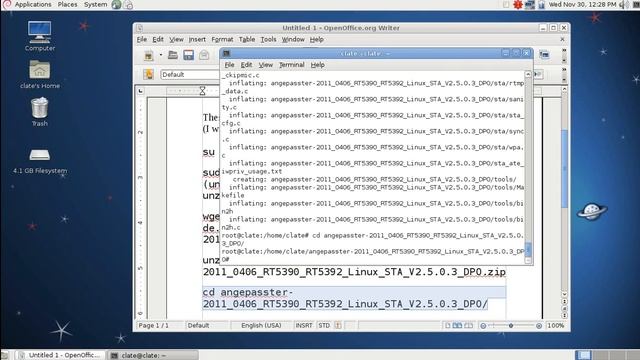Open Writer's Help menu
Screen dimensions: 640x360
317,40
